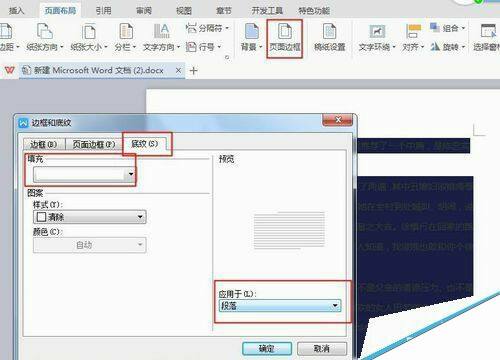Click the 页面边框 page border icon

[285, 37]
